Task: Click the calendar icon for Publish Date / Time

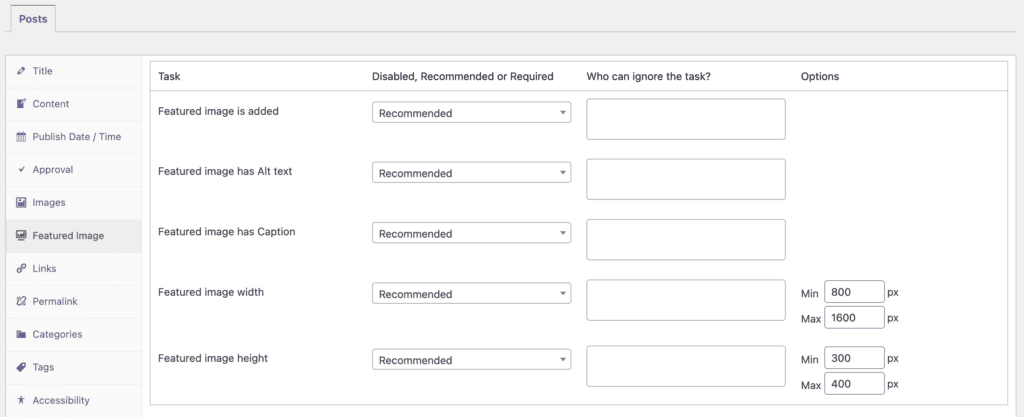Action: coord(21,136)
